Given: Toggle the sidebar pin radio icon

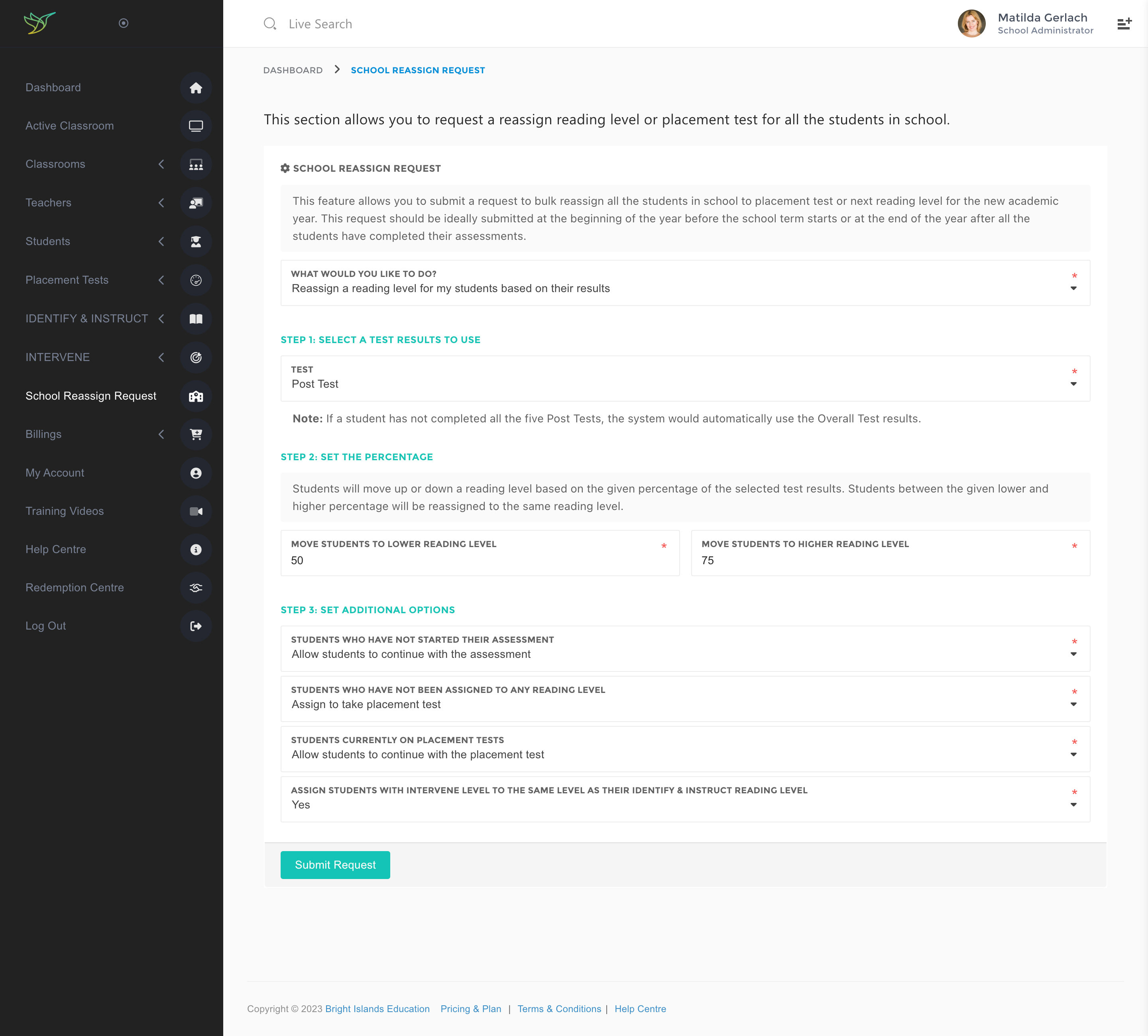Looking at the screenshot, I should 123,24.
